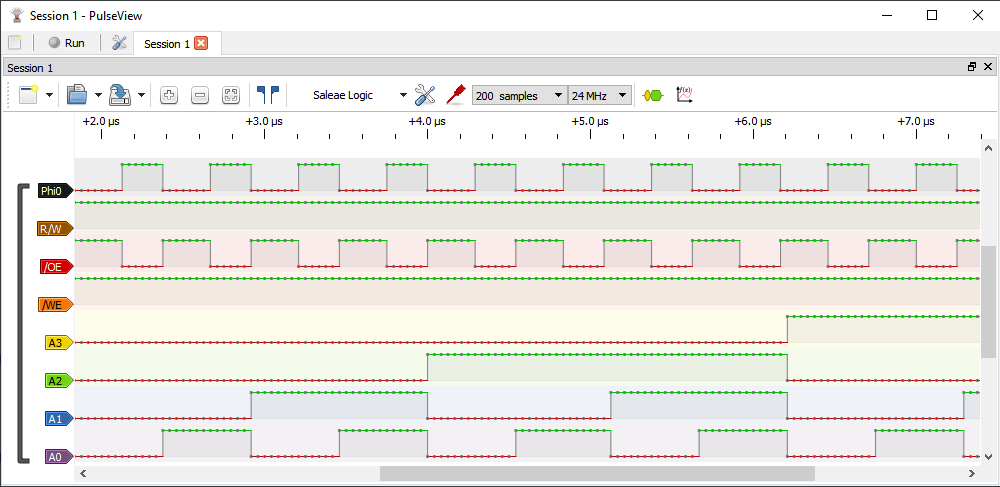Select the Session 1 tab

pos(166,44)
